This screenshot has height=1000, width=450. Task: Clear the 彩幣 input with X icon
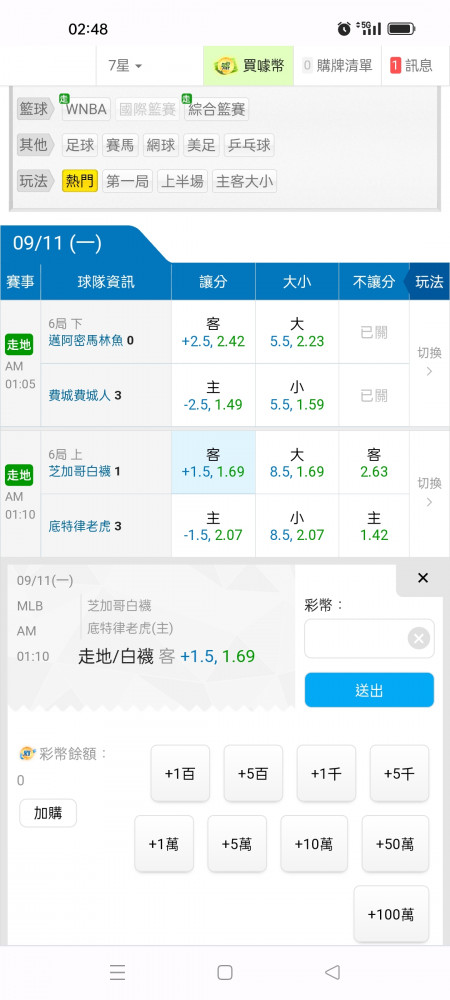click(418, 638)
